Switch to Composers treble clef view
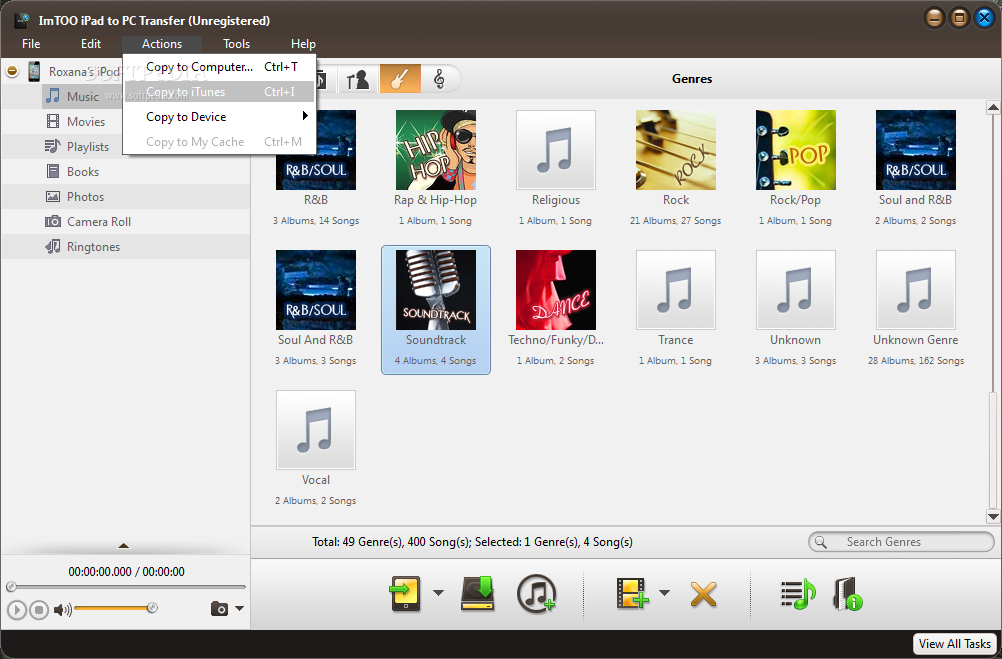This screenshot has width=1002, height=659. tap(439, 79)
